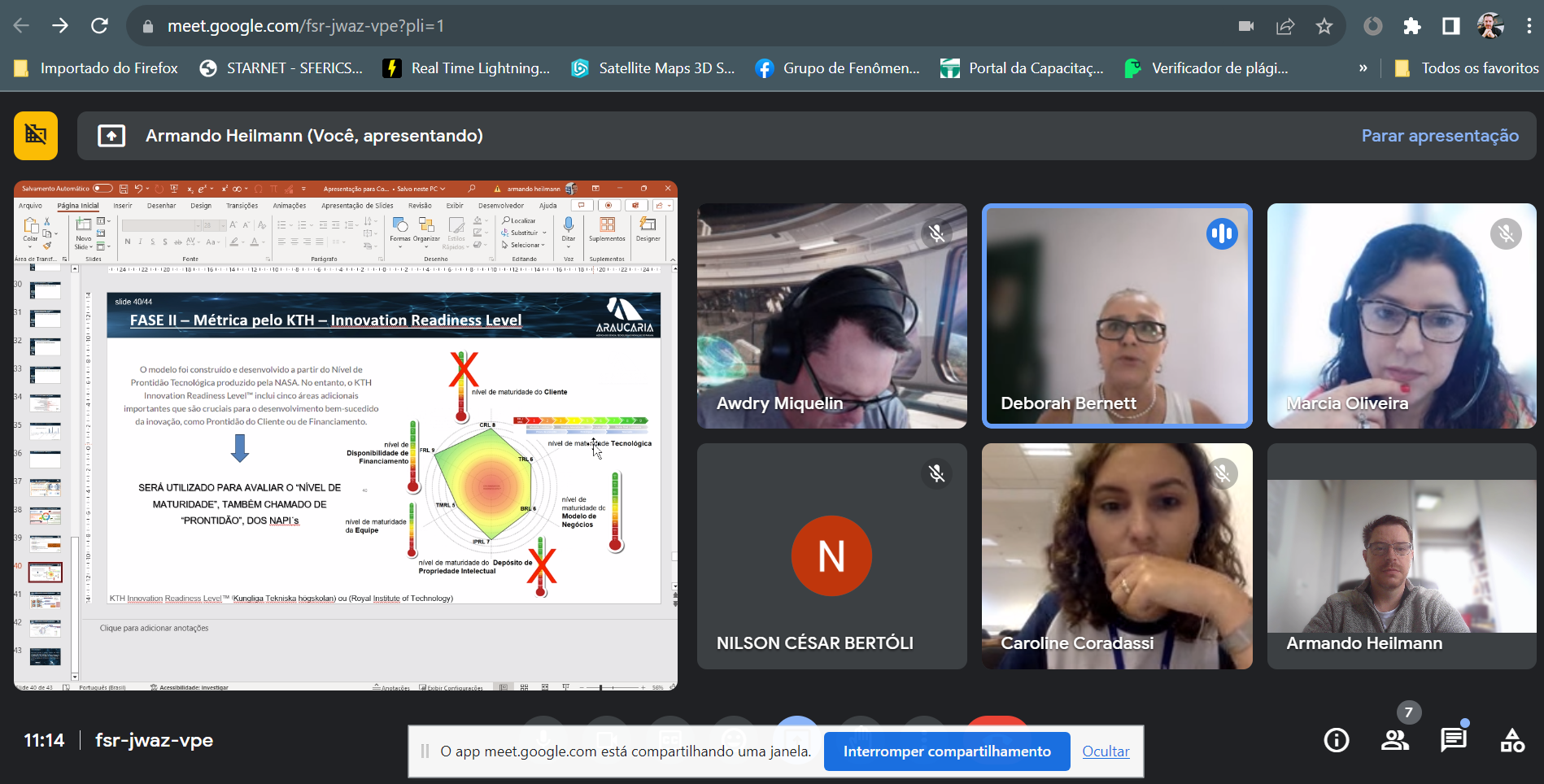Screen dimensions: 1544x784
Task: Click muted mic badge on Caroline Coradassi
Action: (x=1222, y=473)
